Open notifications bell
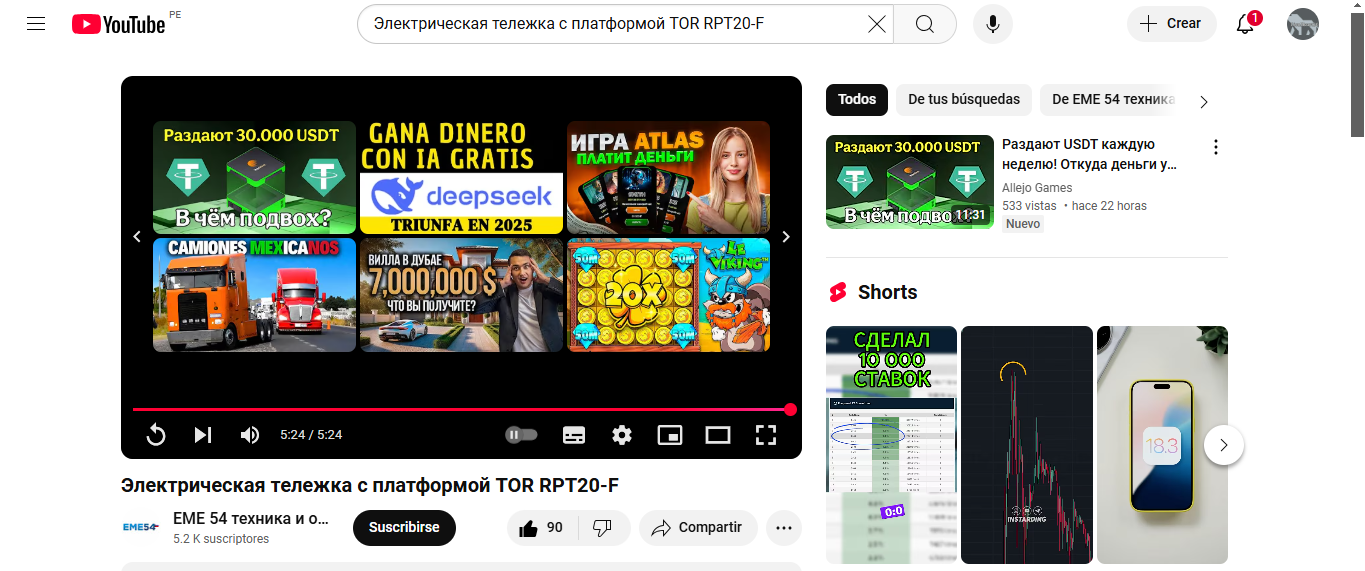The width and height of the screenshot is (1365, 571). pos(1246,24)
